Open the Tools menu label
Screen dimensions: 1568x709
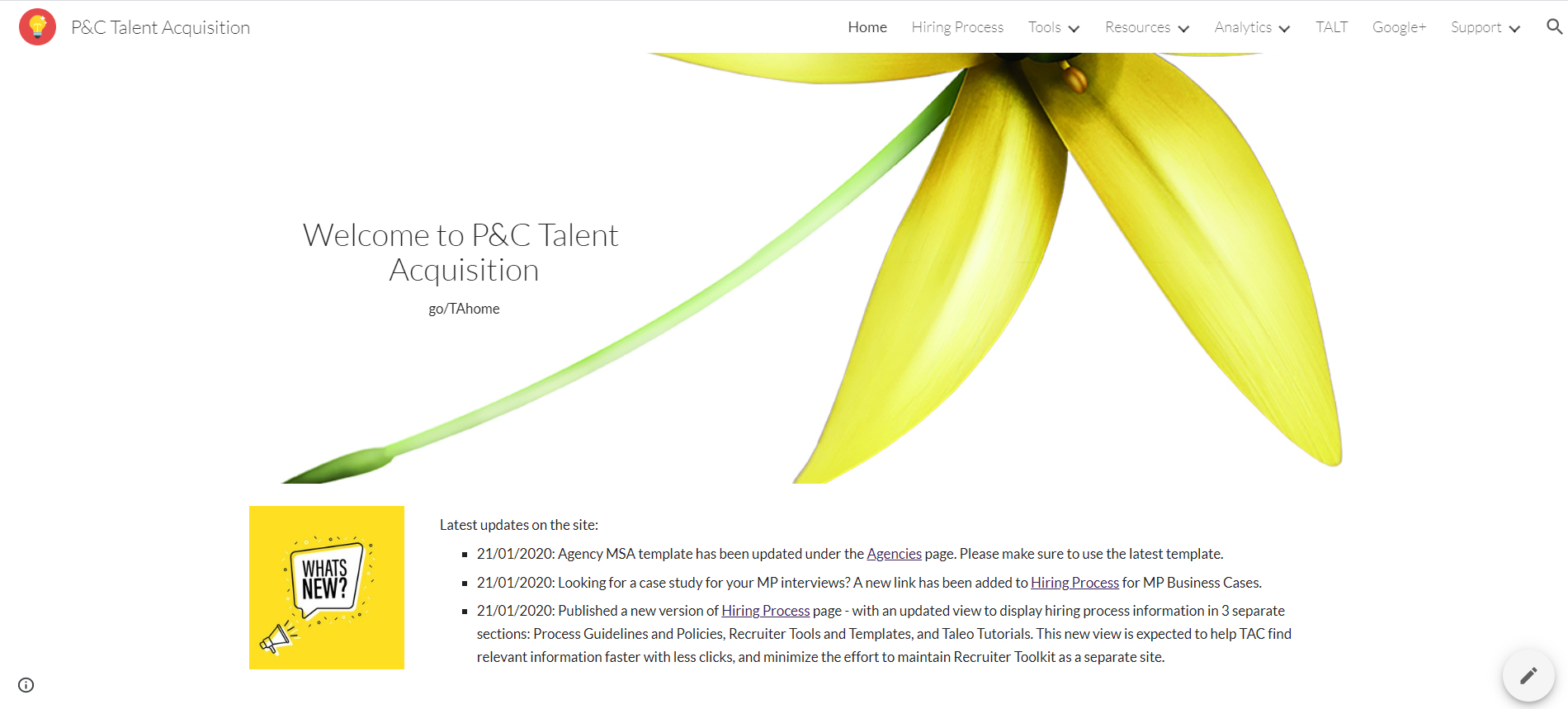pos(1044,27)
